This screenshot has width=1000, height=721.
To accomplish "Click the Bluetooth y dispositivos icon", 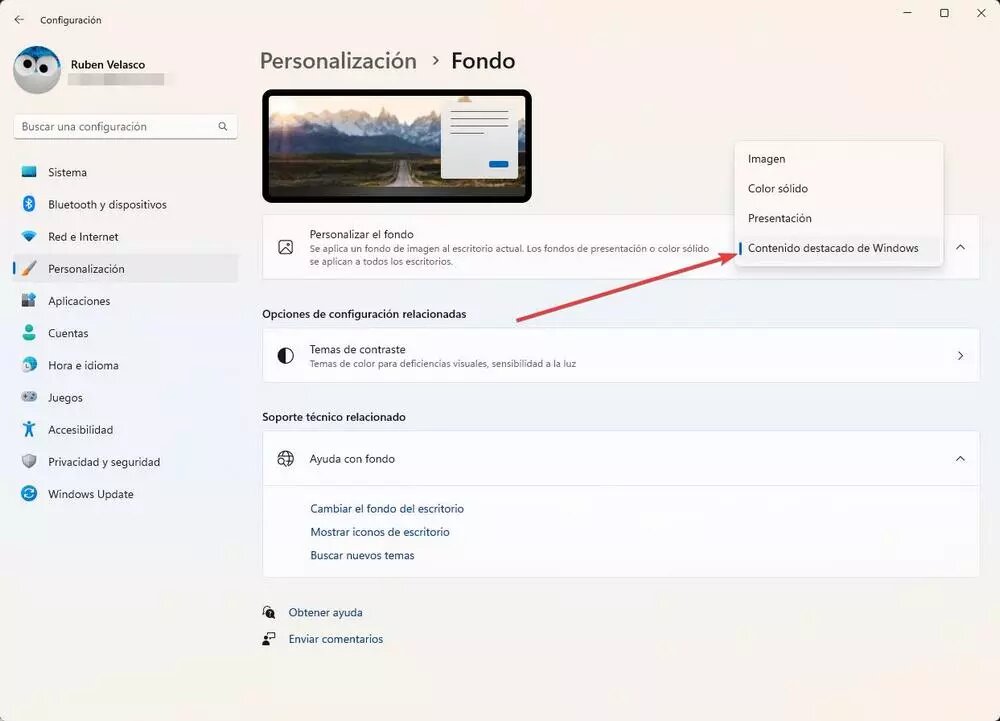I will pos(29,204).
